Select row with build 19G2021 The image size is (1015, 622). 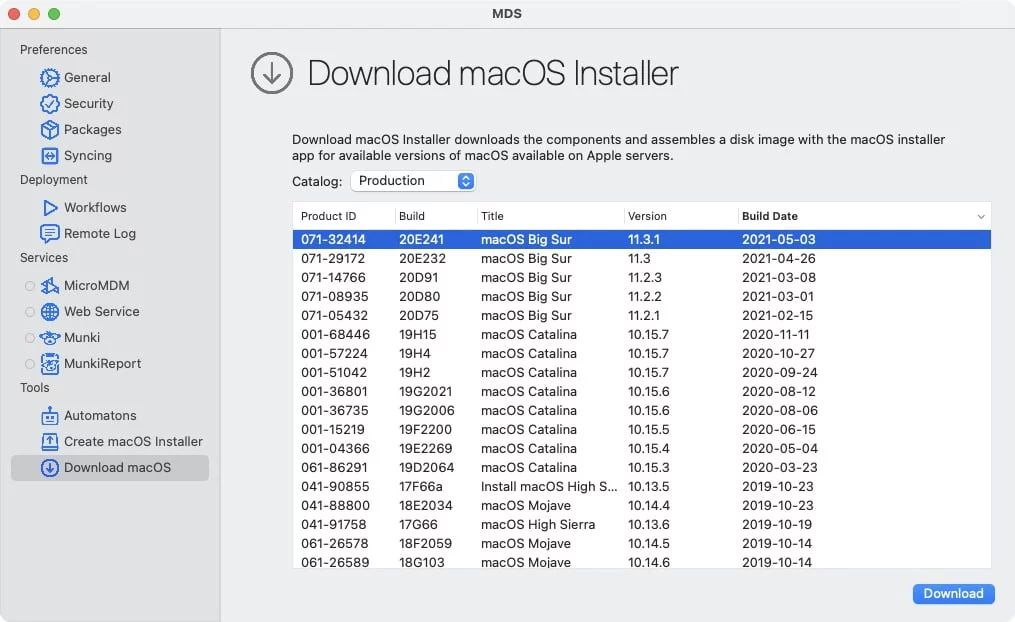pyautogui.click(x=641, y=392)
